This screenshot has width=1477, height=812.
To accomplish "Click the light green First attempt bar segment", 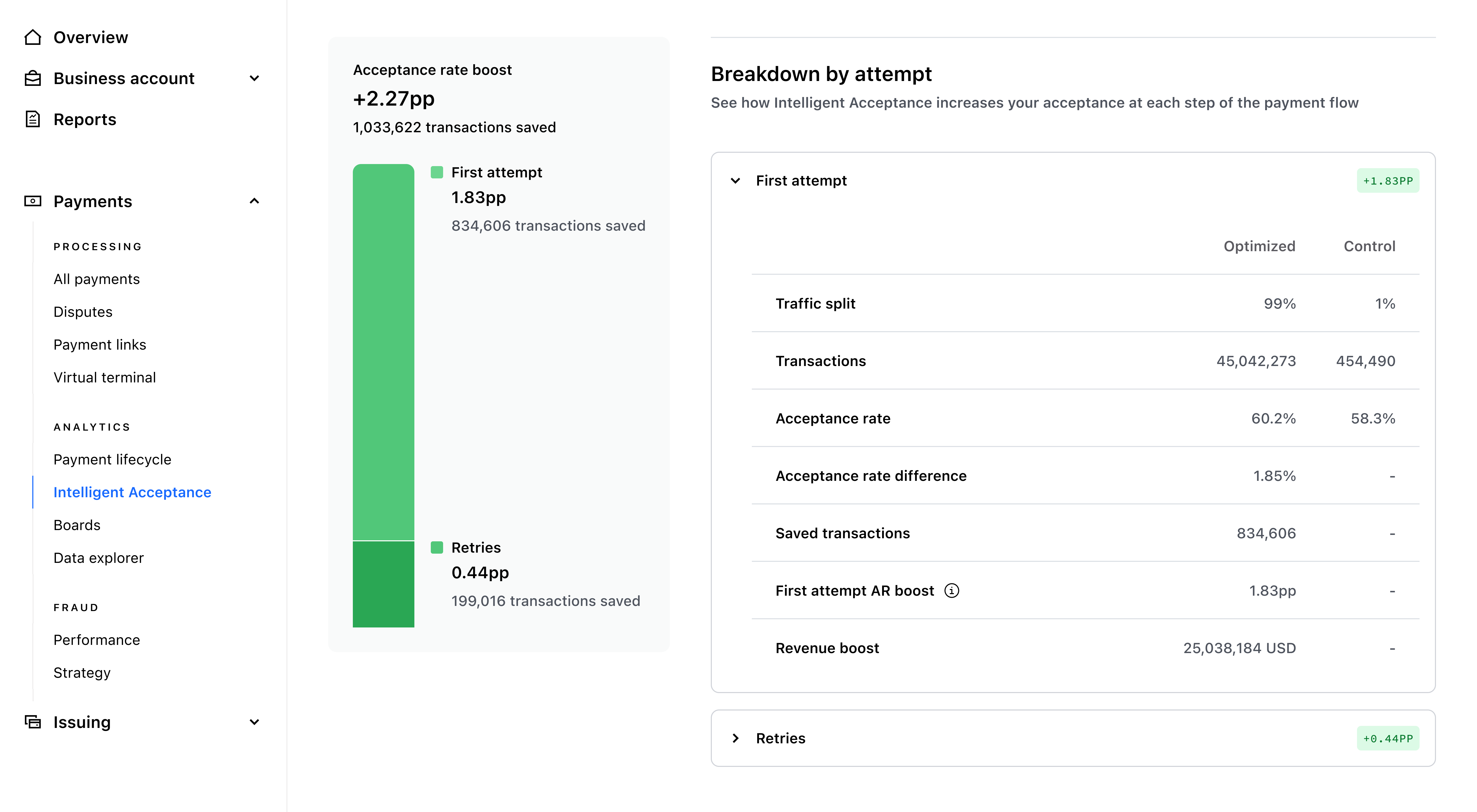I will click(384, 352).
